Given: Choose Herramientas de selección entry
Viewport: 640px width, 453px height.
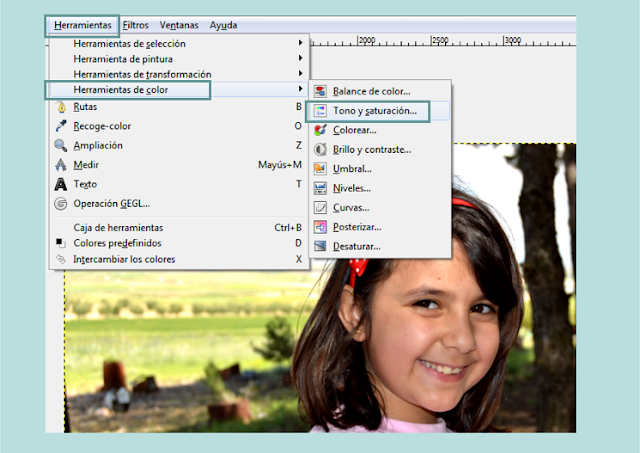Looking at the screenshot, I should [x=178, y=43].
